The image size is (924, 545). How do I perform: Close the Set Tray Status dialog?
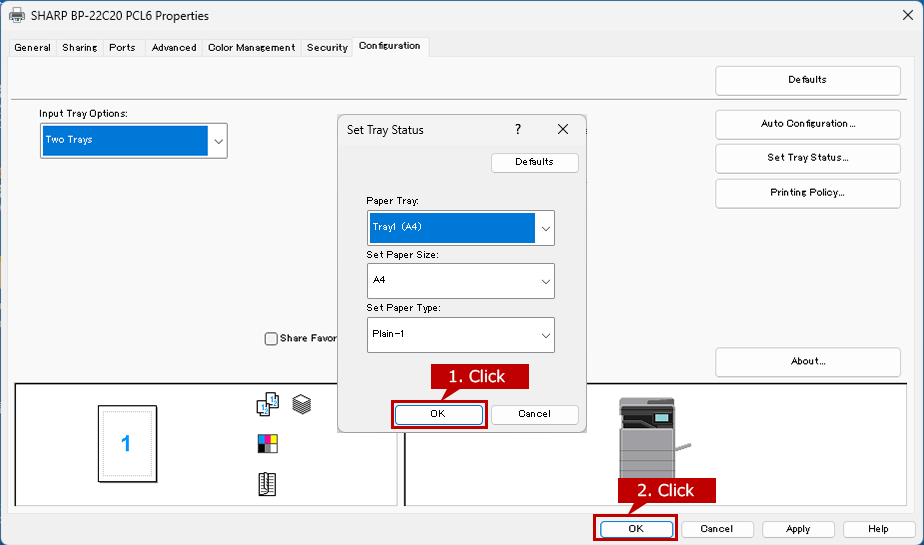tap(563, 129)
